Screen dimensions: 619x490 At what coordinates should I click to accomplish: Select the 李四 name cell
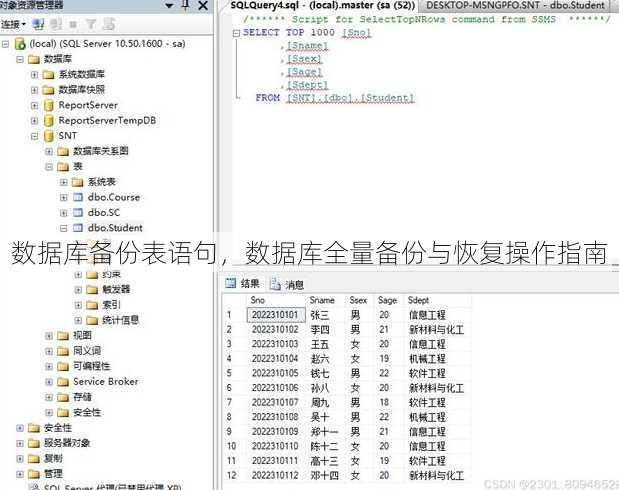point(326,330)
